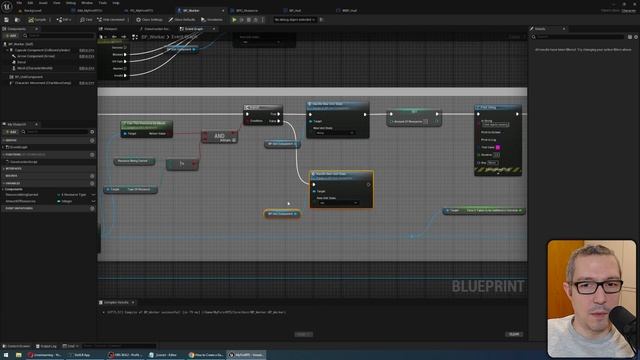
Task: Click the Browse to asset icon
Action: coord(17,20)
